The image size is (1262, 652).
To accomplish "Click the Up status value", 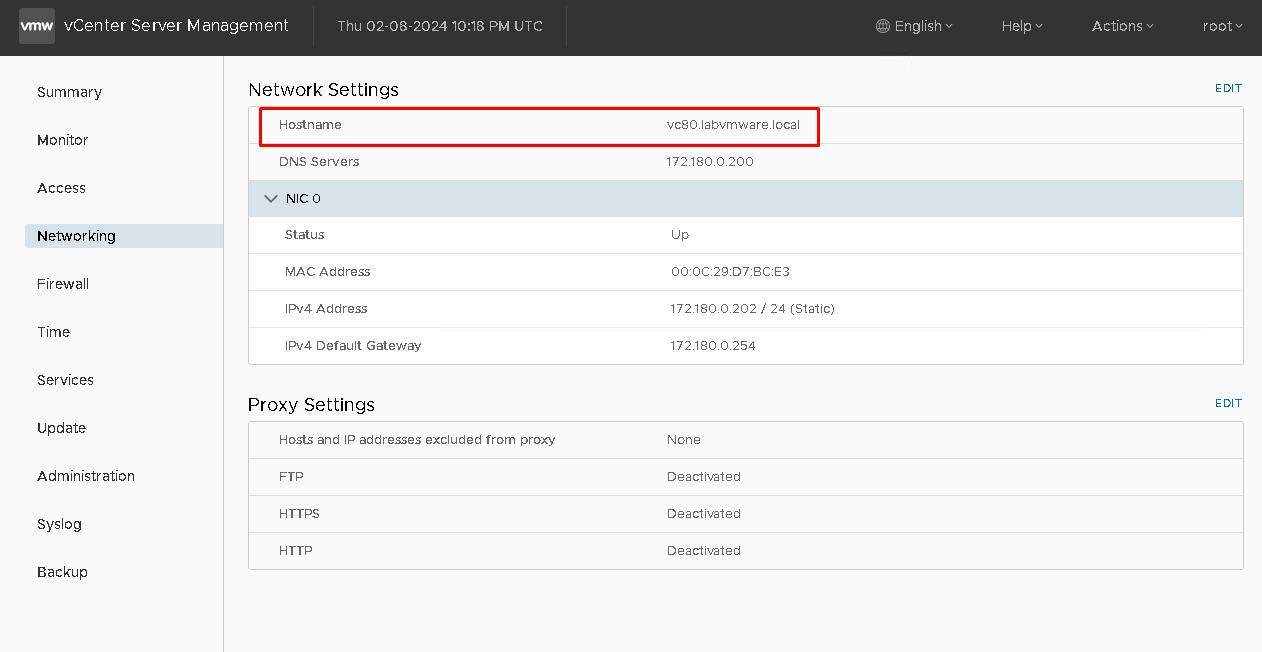I will [680, 235].
